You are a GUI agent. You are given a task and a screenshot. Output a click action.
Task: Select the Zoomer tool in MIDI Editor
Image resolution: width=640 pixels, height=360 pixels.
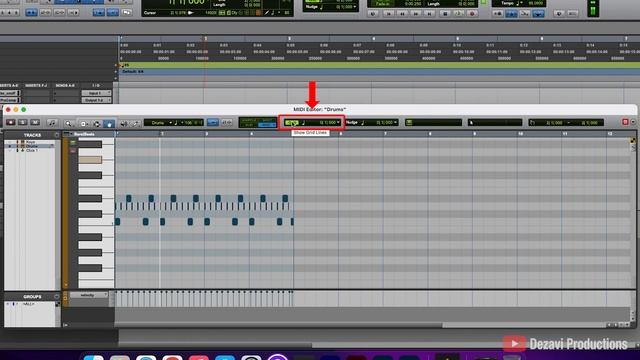[69, 123]
